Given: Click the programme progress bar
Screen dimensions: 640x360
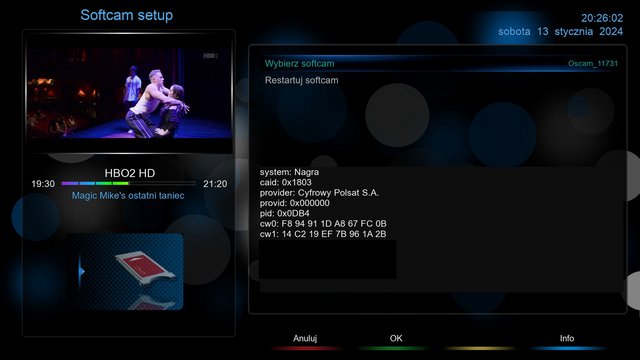Looking at the screenshot, I should pos(128,184).
